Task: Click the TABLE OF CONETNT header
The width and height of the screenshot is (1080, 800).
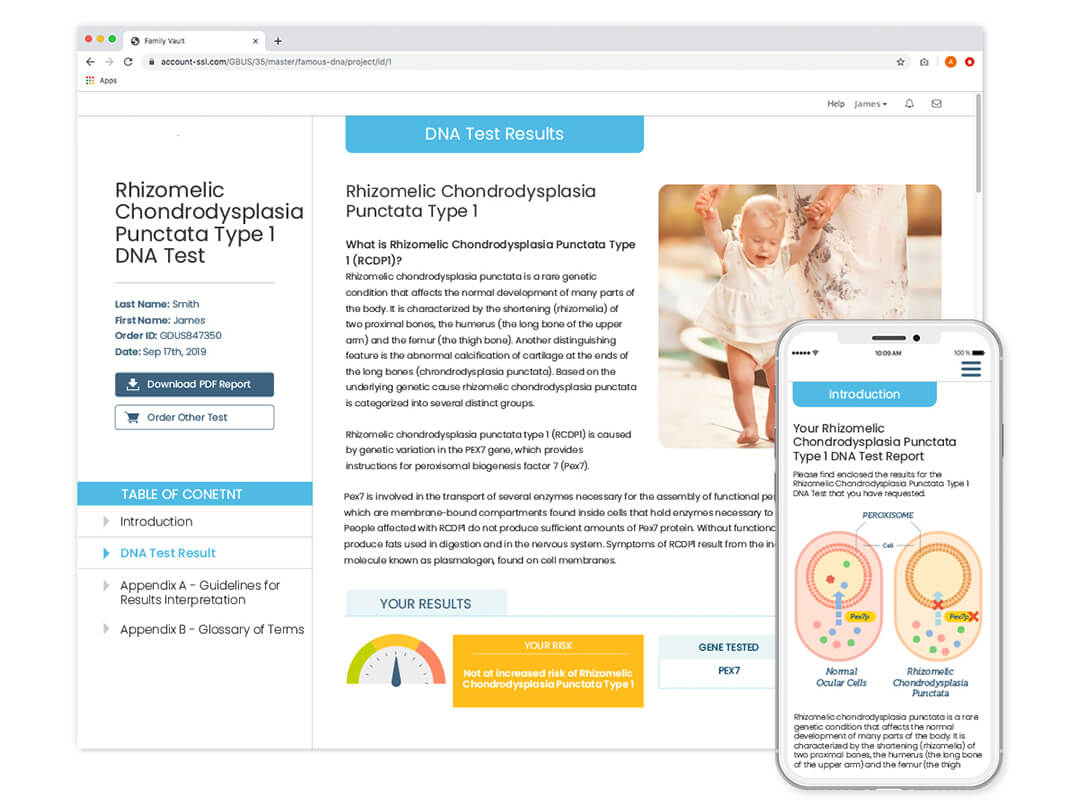Action: [x=195, y=494]
